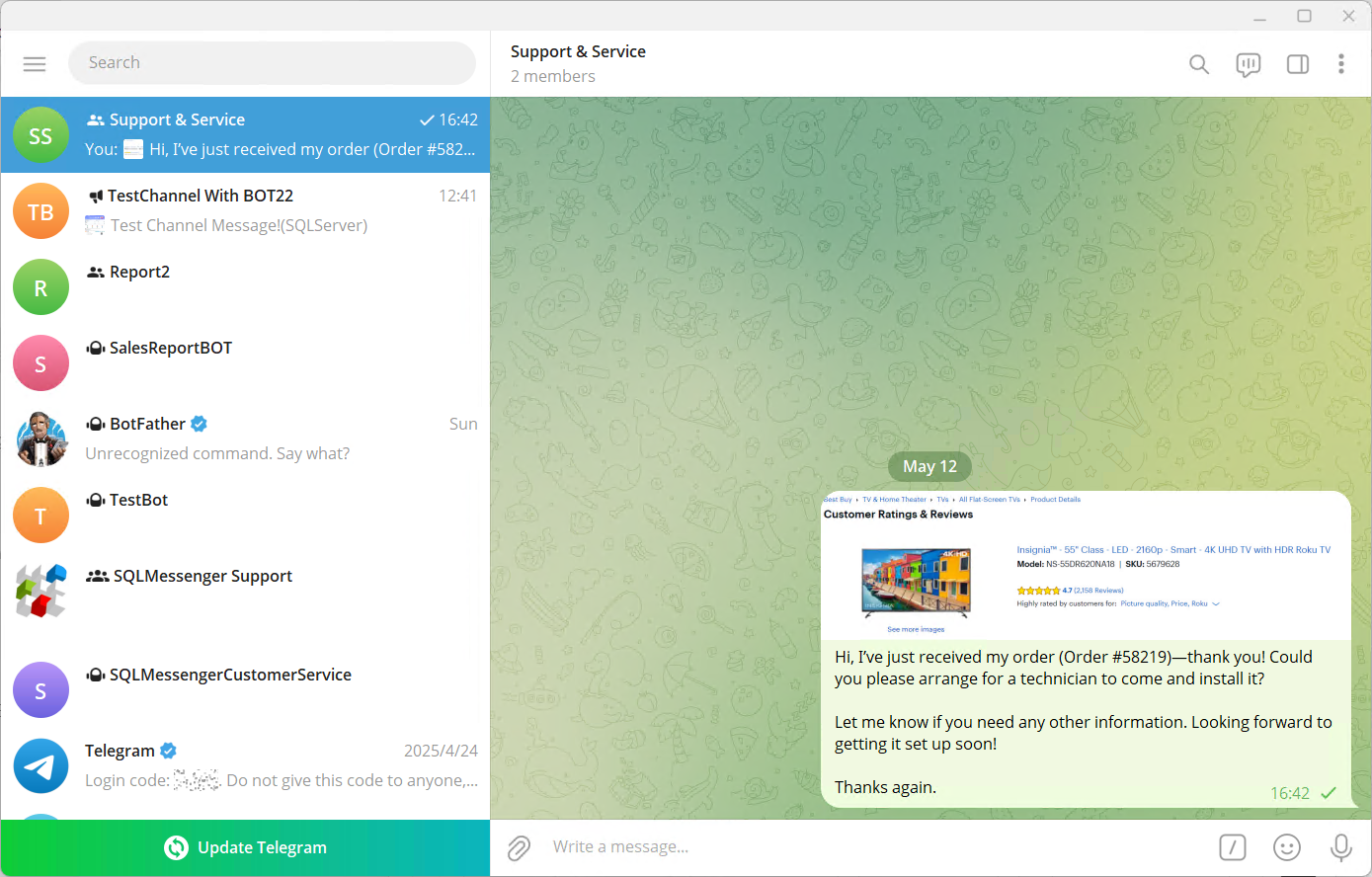Click the purple S avatar of SQLMessengerCustomerService
The image size is (1372, 877).
[40, 689]
